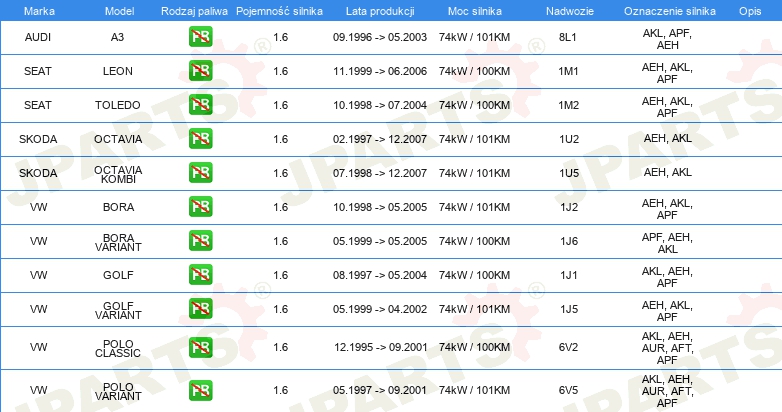
Task: Select the AUDI brand cell
Action: (38, 37)
